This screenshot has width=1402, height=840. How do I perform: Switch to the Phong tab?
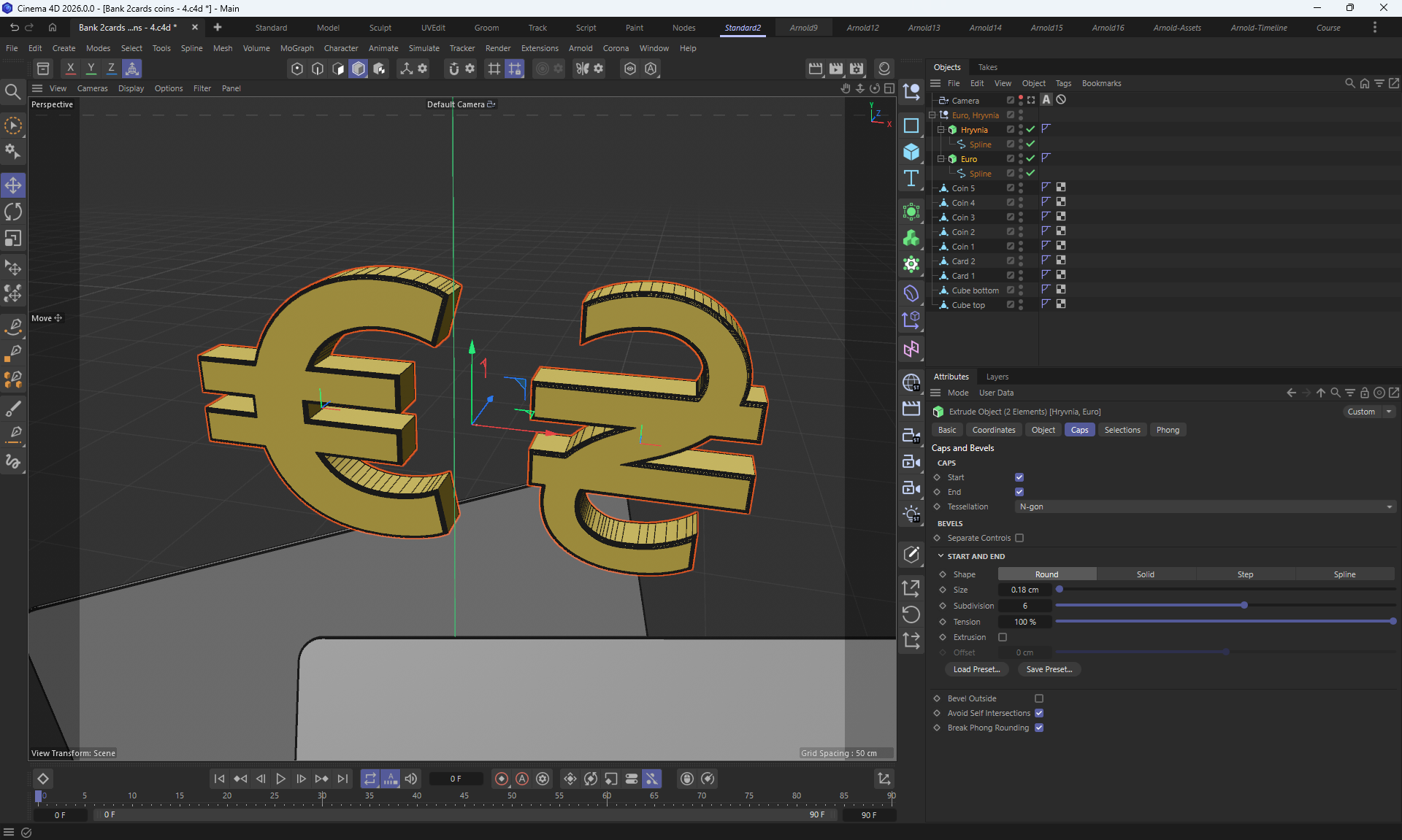(1167, 430)
